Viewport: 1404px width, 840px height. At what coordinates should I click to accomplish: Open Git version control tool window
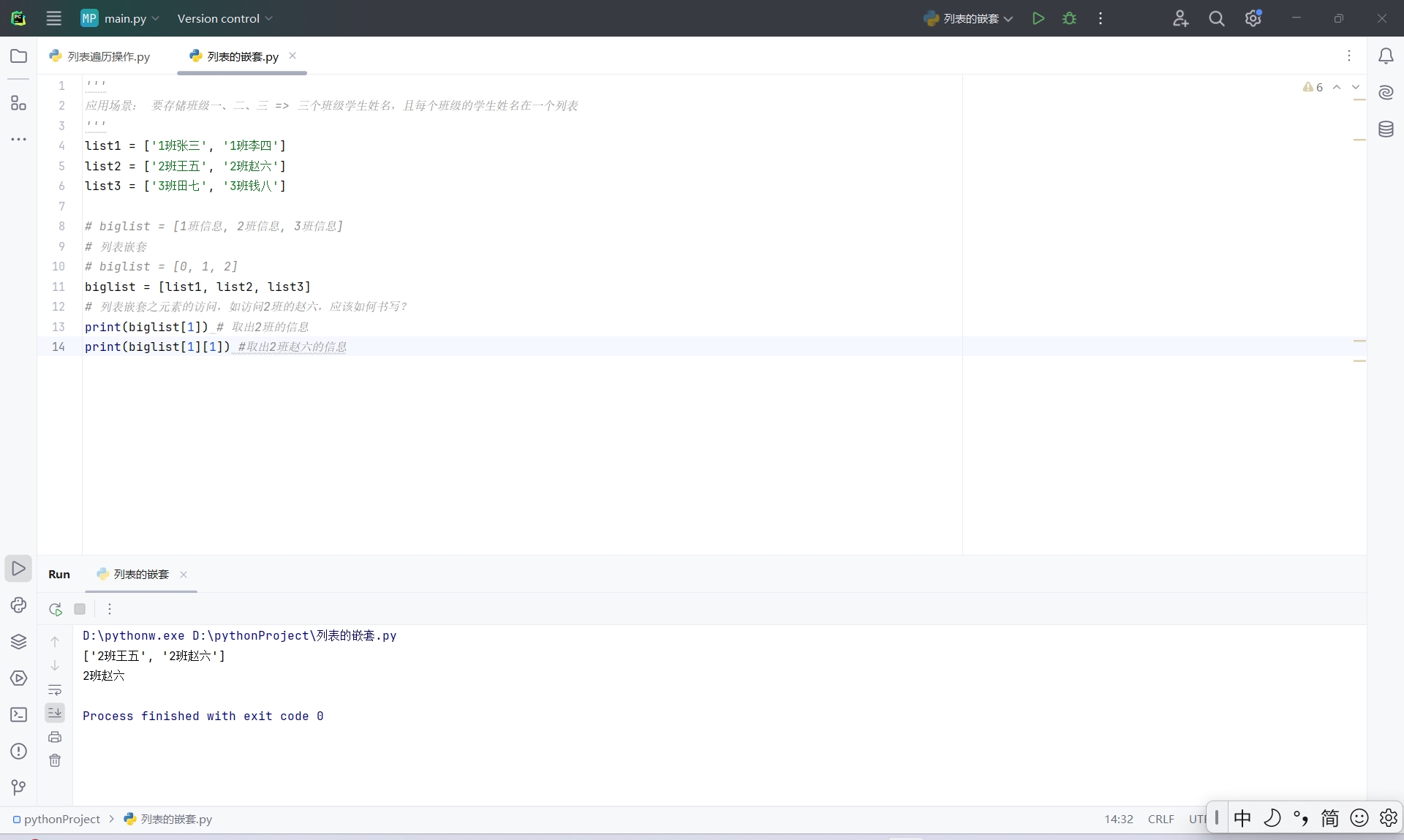[18, 787]
